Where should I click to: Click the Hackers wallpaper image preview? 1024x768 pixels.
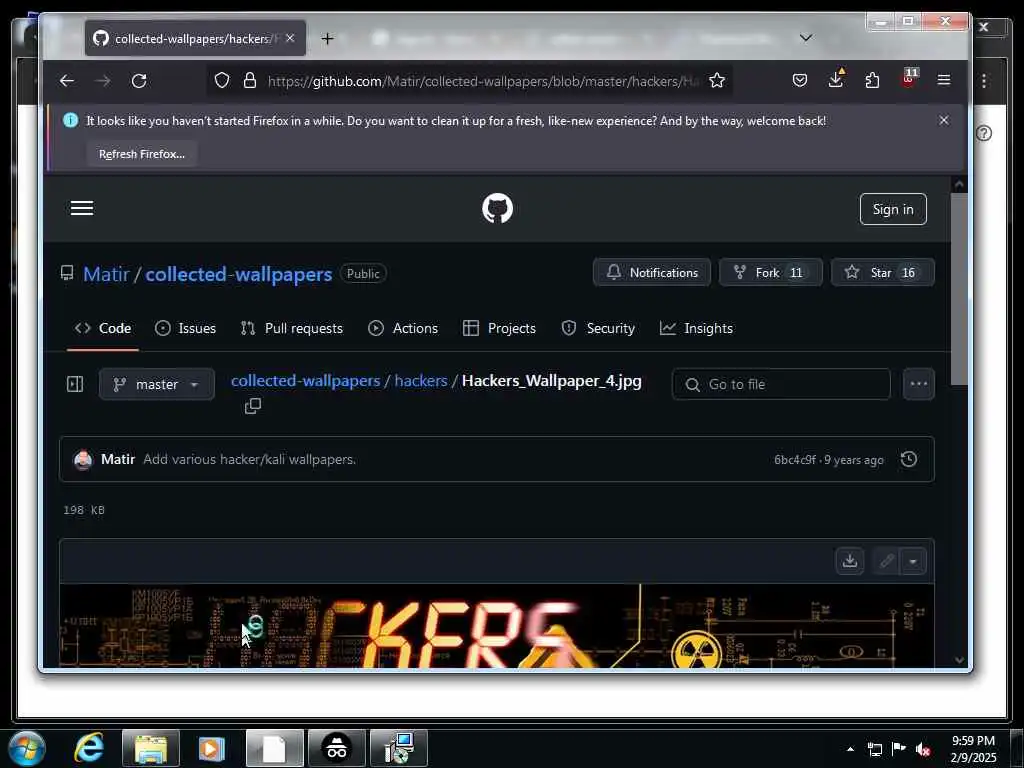pyautogui.click(x=497, y=626)
